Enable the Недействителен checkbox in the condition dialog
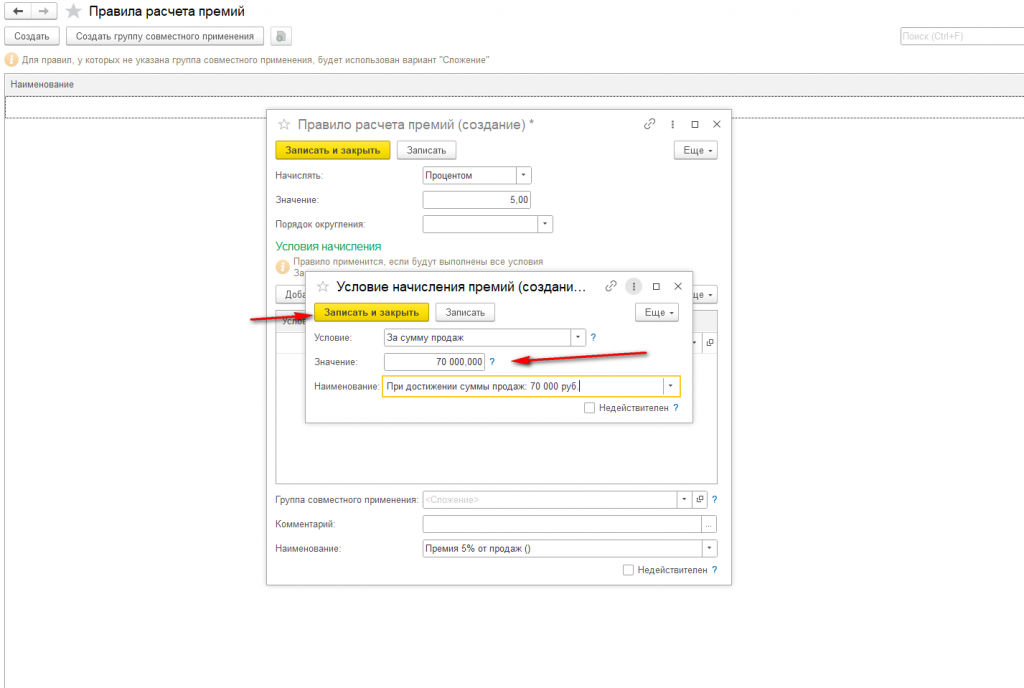Image resolution: width=1024 pixels, height=688 pixels. pos(589,408)
